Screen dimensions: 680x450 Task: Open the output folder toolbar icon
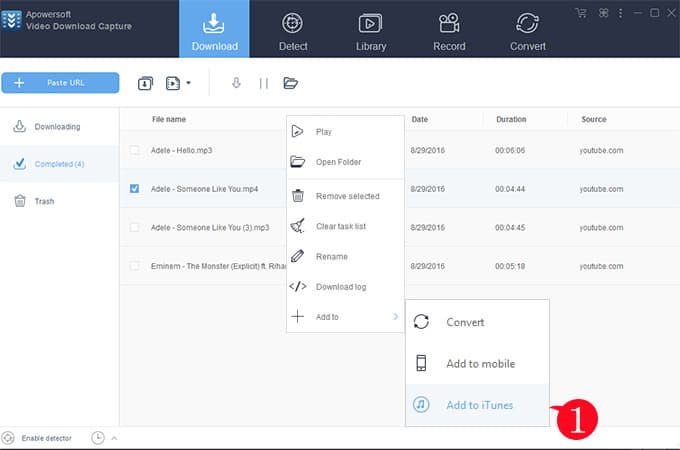[291, 83]
